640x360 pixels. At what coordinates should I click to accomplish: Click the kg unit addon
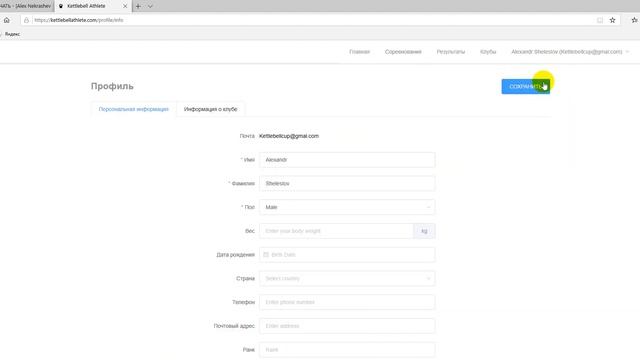[x=424, y=231]
